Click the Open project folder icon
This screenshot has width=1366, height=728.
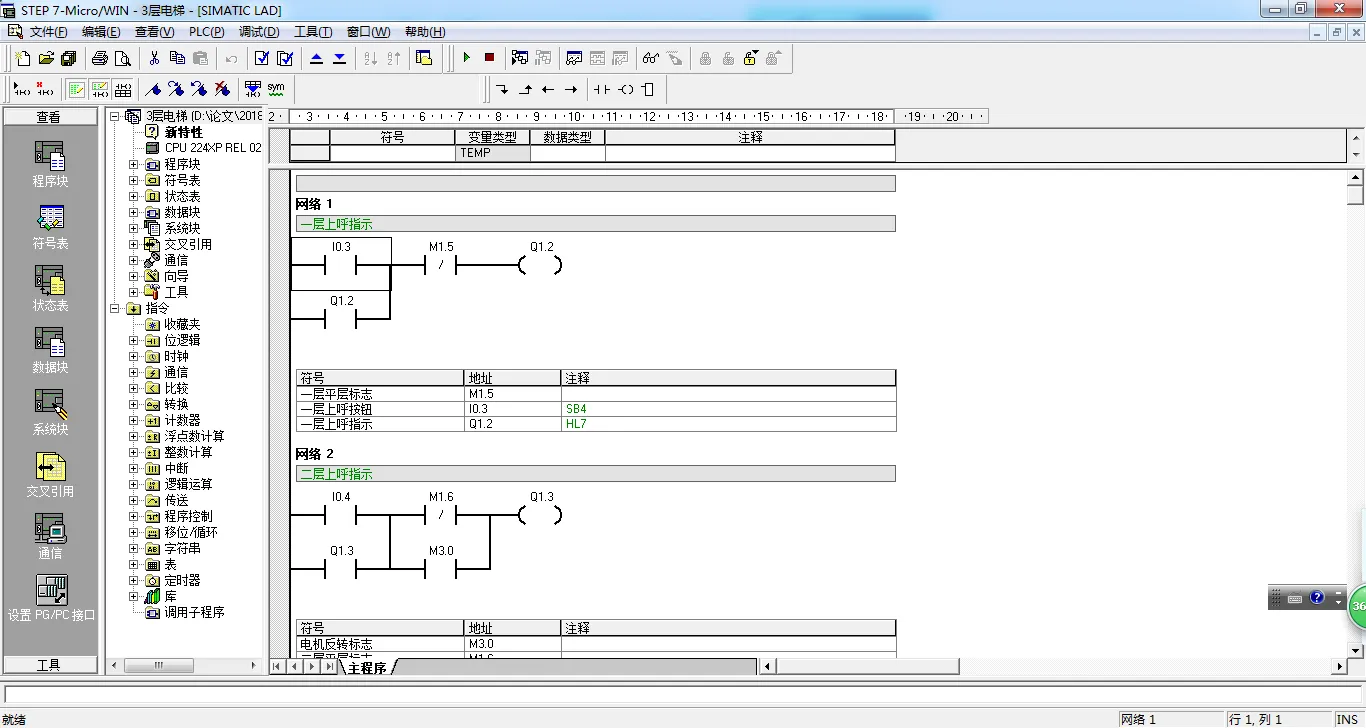pos(46,58)
